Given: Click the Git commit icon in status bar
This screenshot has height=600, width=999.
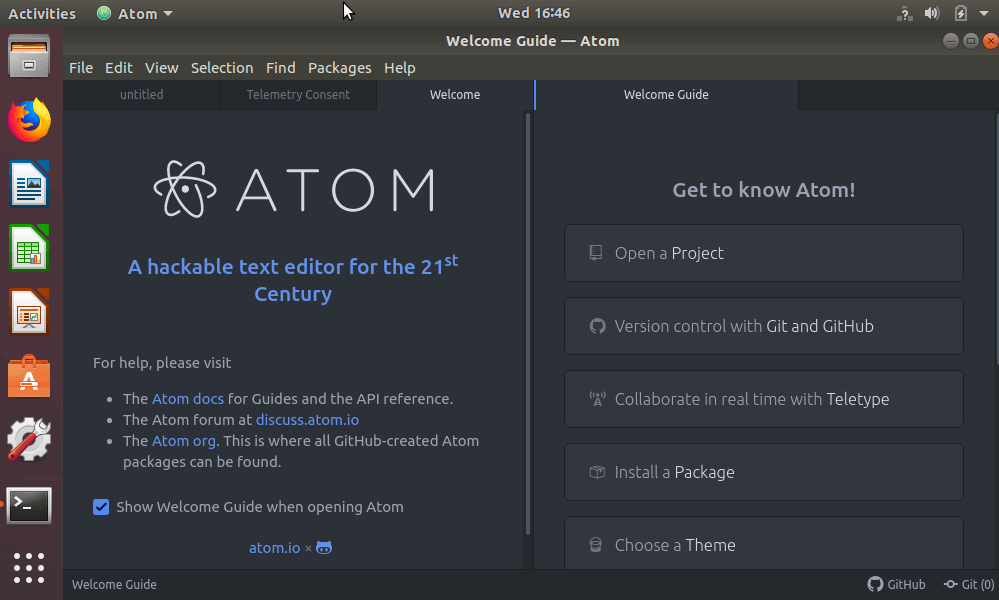Looking at the screenshot, I should [x=951, y=584].
